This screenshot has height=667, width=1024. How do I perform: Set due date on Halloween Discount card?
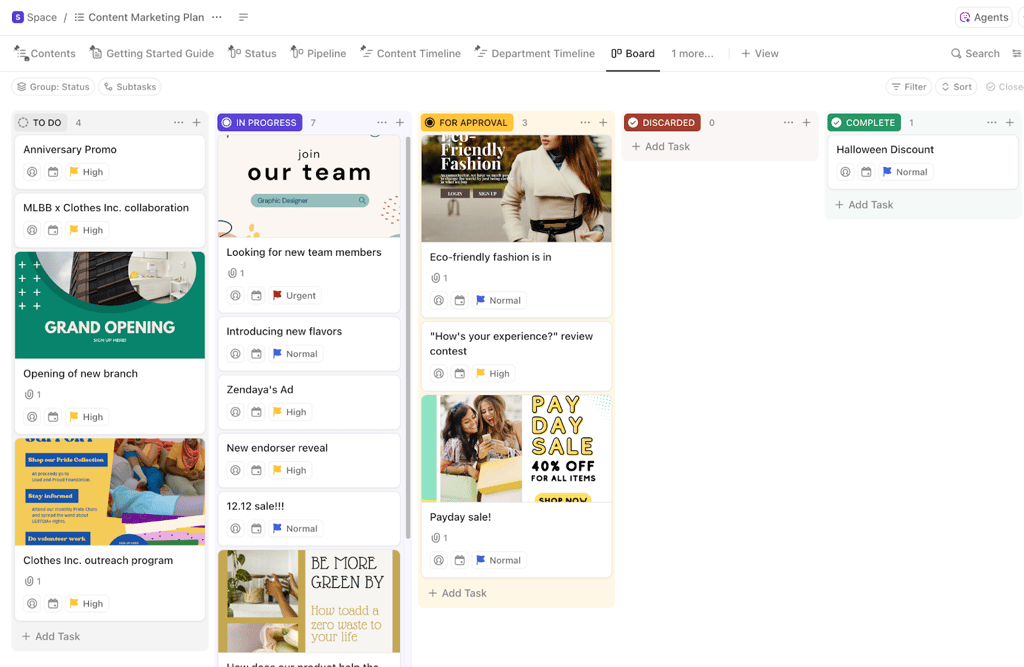click(x=866, y=172)
